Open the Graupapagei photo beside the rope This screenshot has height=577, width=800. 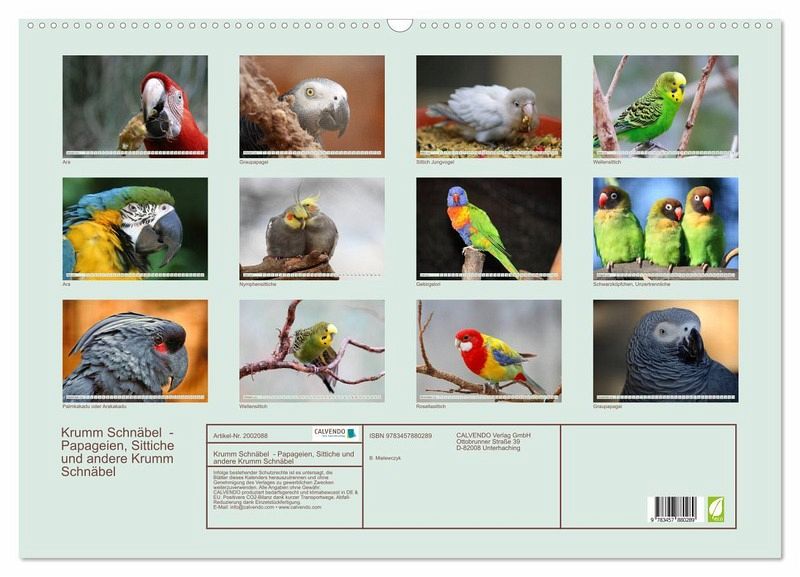pos(312,107)
